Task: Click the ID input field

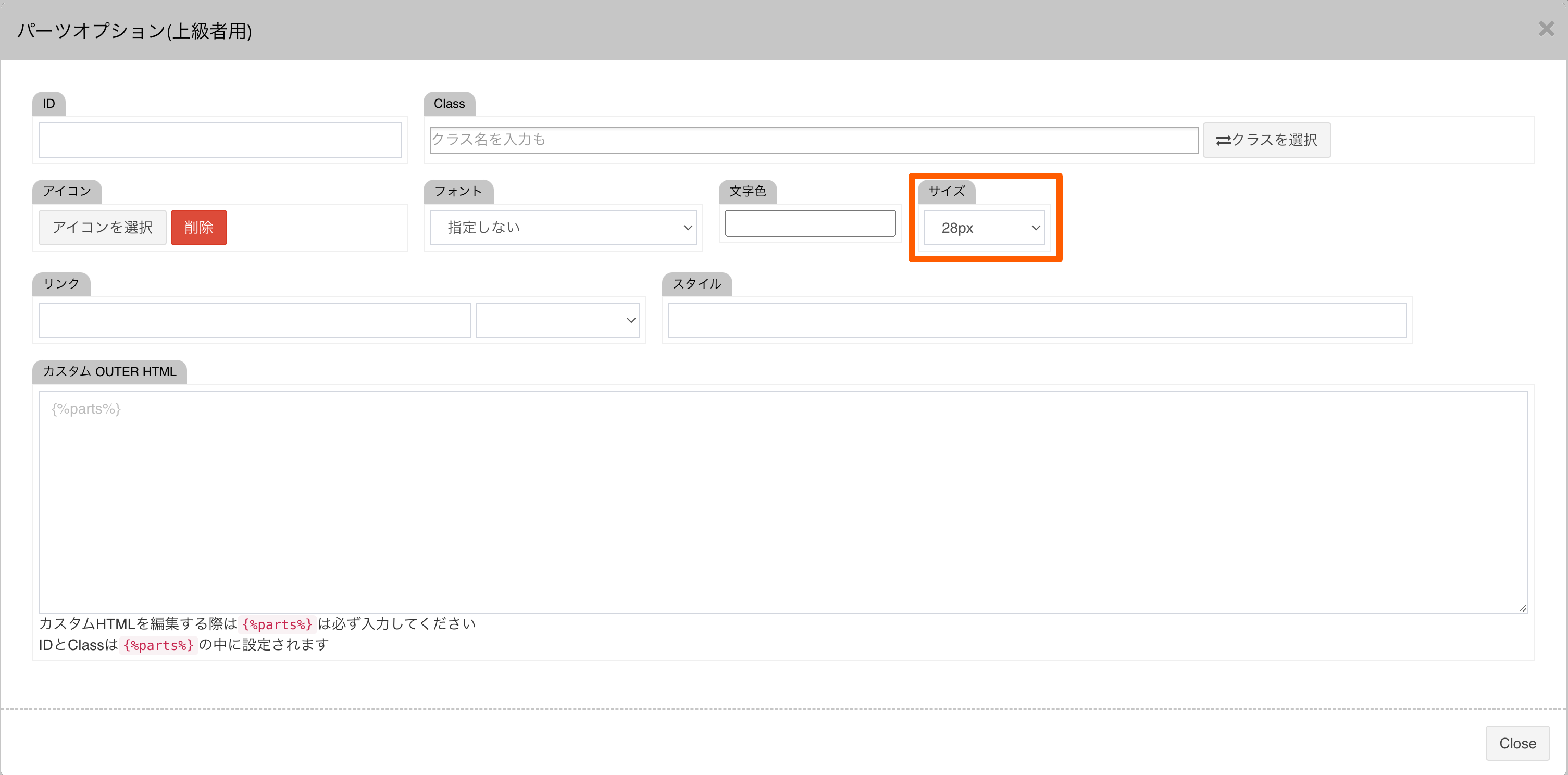Action: 220,140
